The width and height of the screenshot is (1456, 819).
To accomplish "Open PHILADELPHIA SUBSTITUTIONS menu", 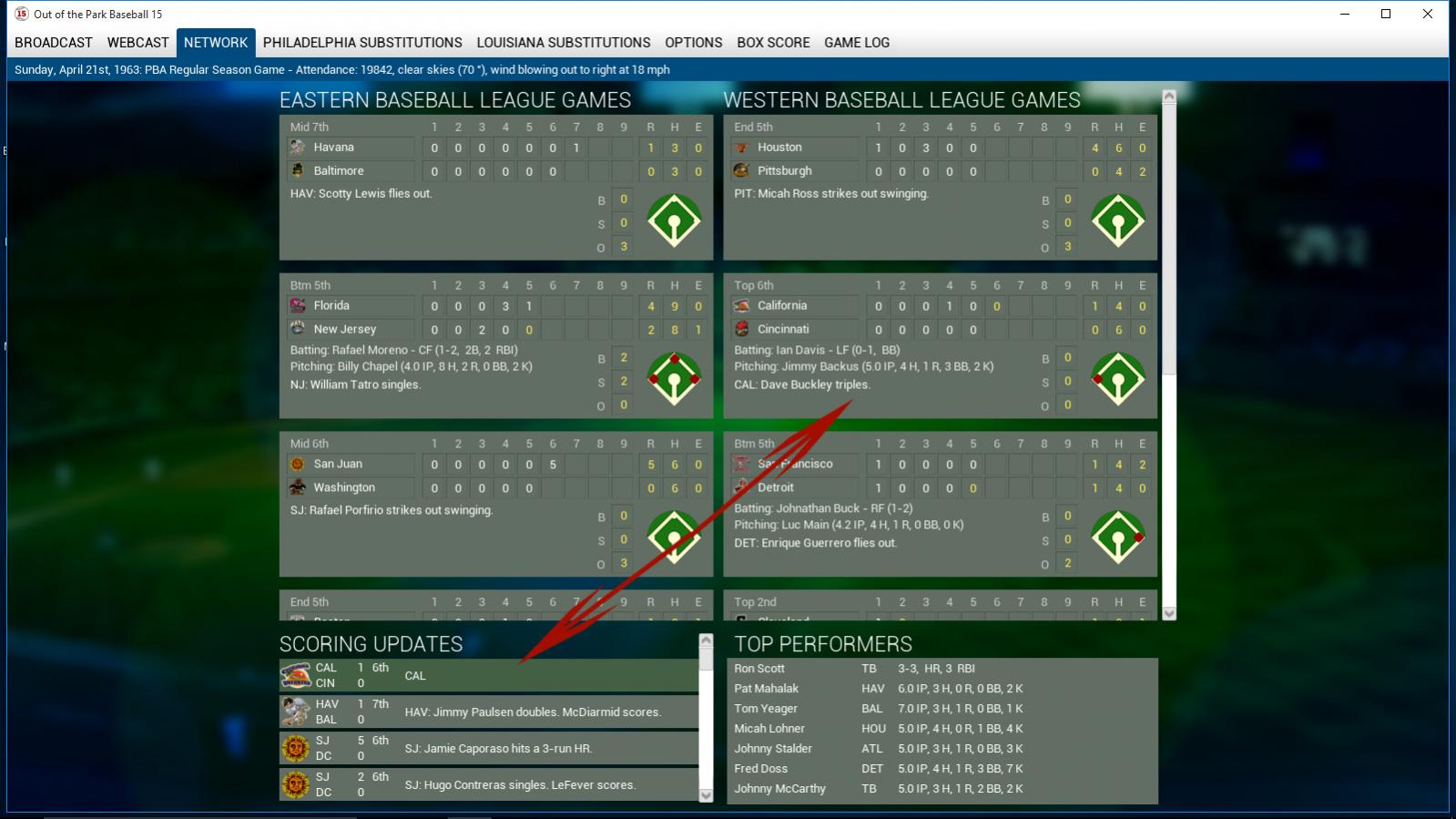I will click(362, 43).
